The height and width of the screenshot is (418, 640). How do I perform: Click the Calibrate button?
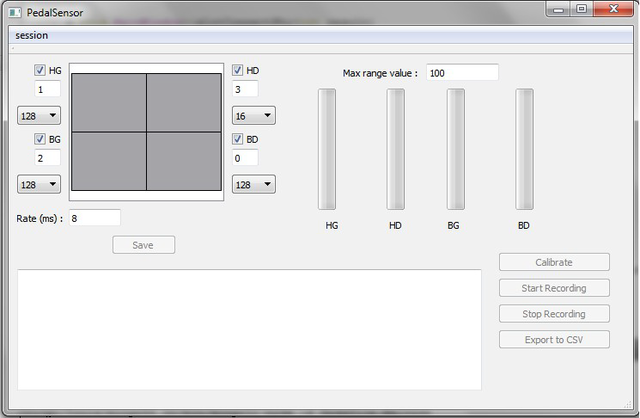point(554,262)
